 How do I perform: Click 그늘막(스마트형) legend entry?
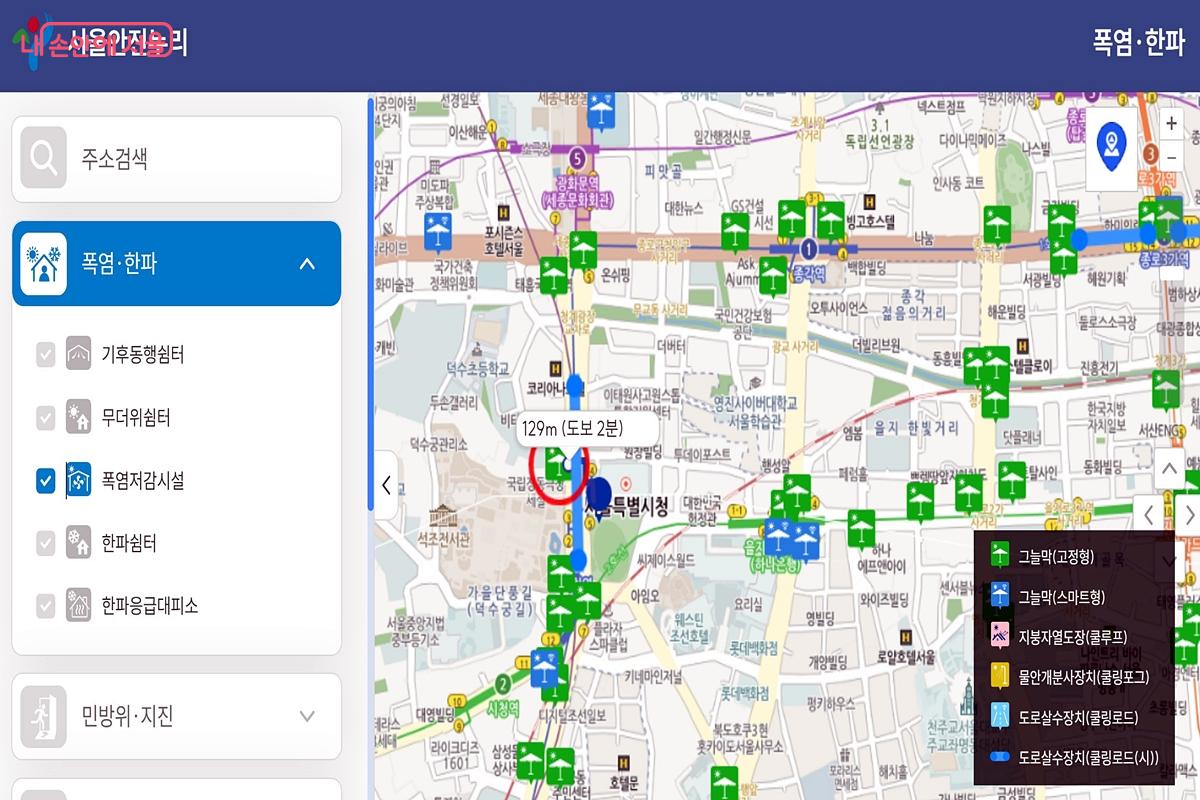[x=1060, y=597]
